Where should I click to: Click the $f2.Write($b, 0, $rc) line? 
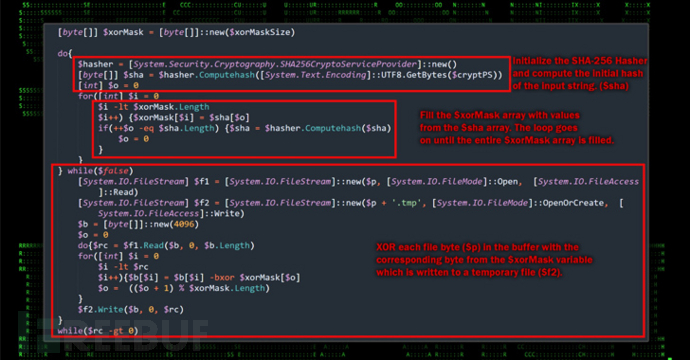[131, 309]
